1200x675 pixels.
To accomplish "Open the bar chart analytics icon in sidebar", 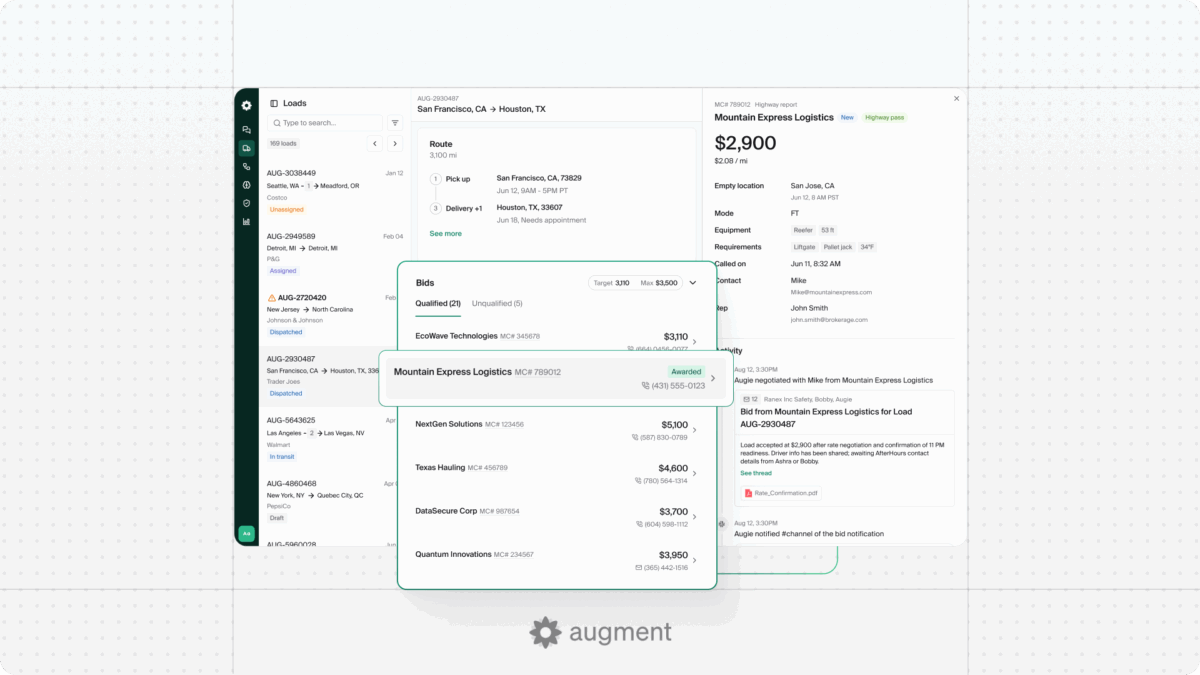I will (246, 221).
